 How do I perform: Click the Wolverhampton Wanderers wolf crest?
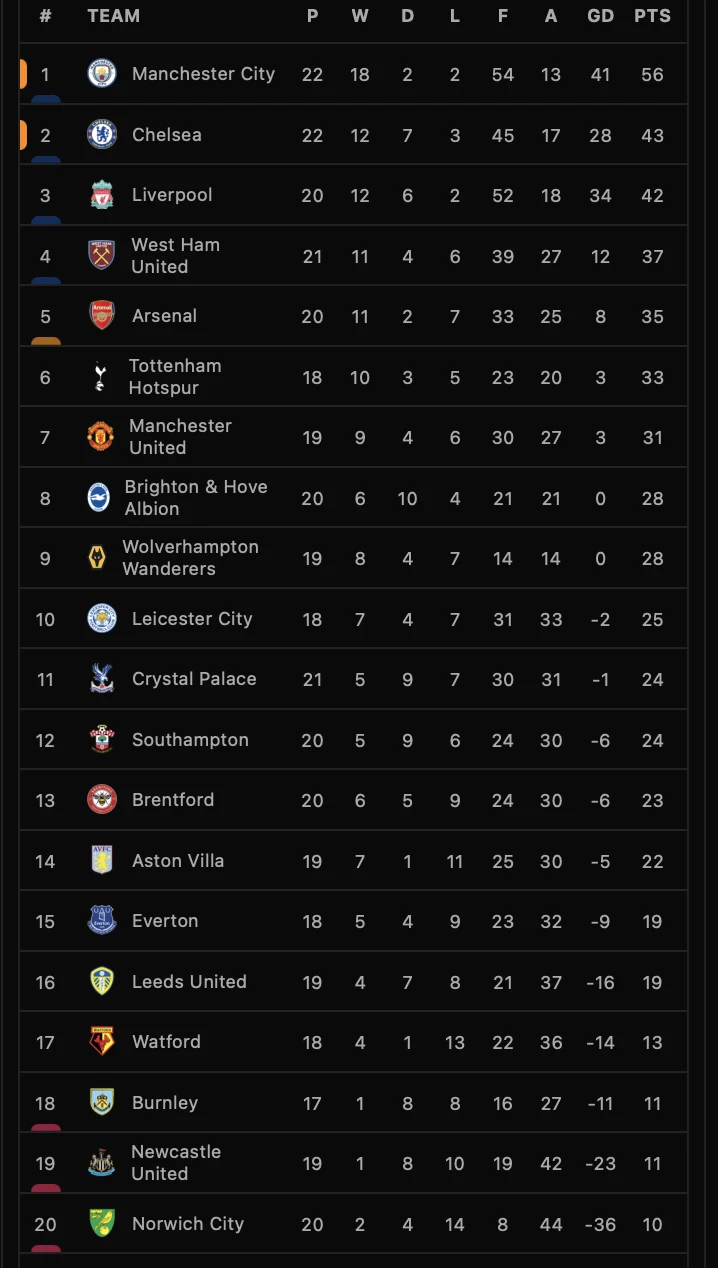click(x=97, y=558)
